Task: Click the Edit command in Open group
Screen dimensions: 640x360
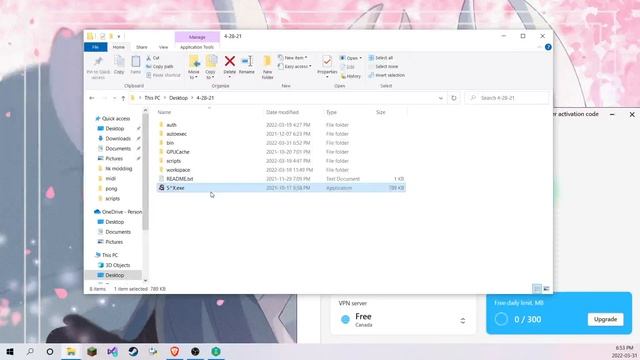Action: [x=347, y=67]
